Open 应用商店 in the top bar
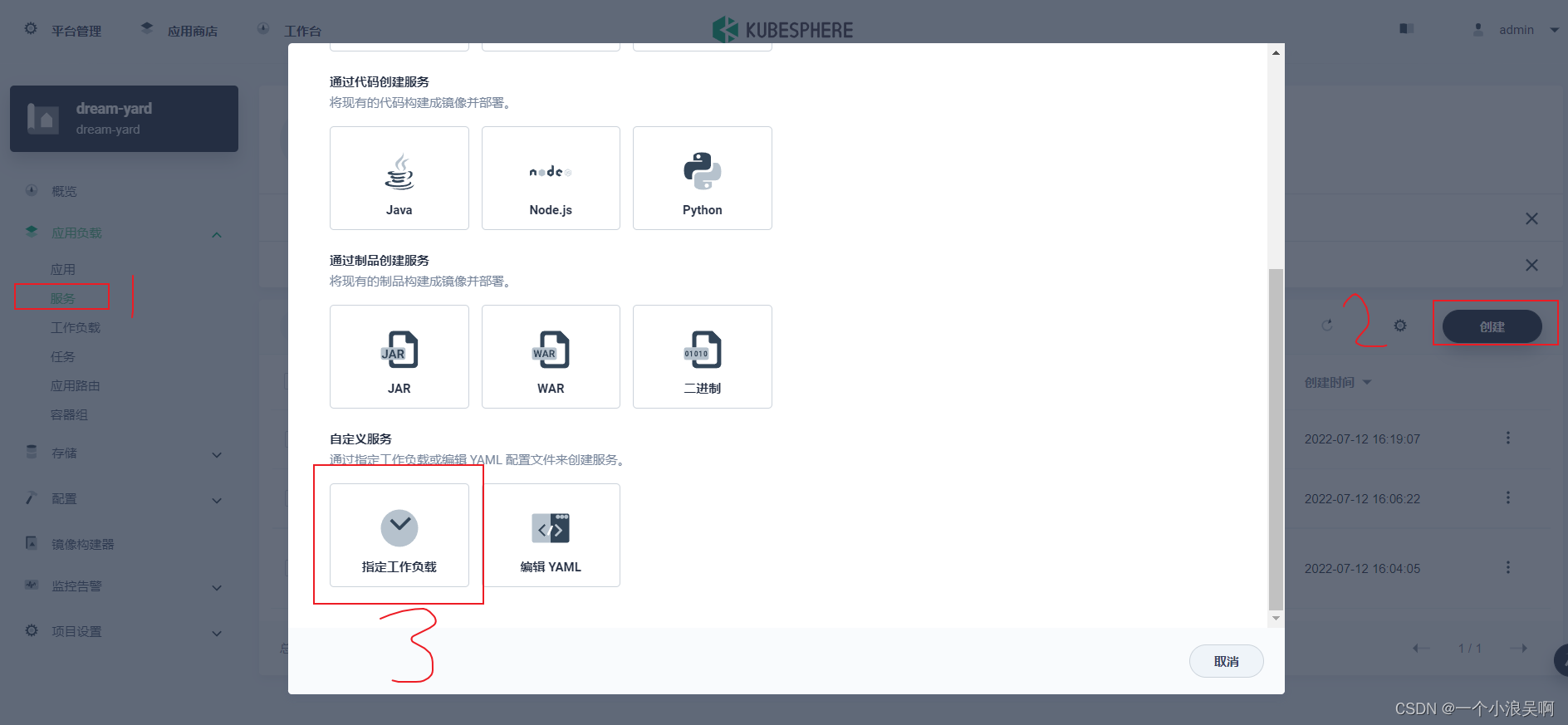 click(179, 30)
